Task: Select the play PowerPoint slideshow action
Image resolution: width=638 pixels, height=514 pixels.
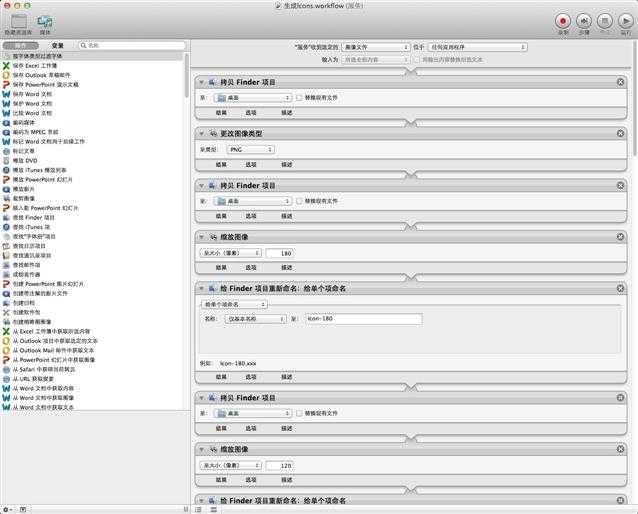Action: (x=42, y=179)
